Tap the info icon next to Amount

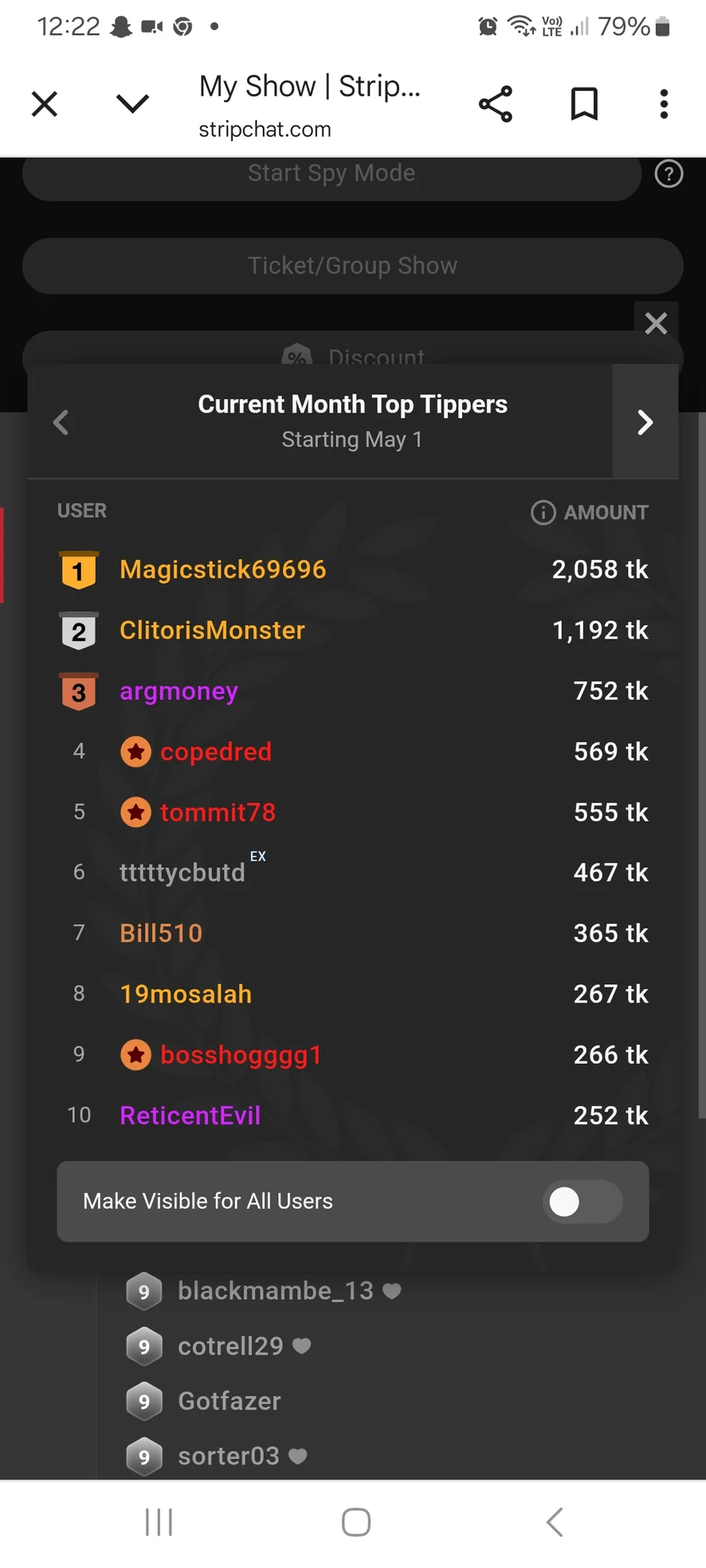point(543,512)
